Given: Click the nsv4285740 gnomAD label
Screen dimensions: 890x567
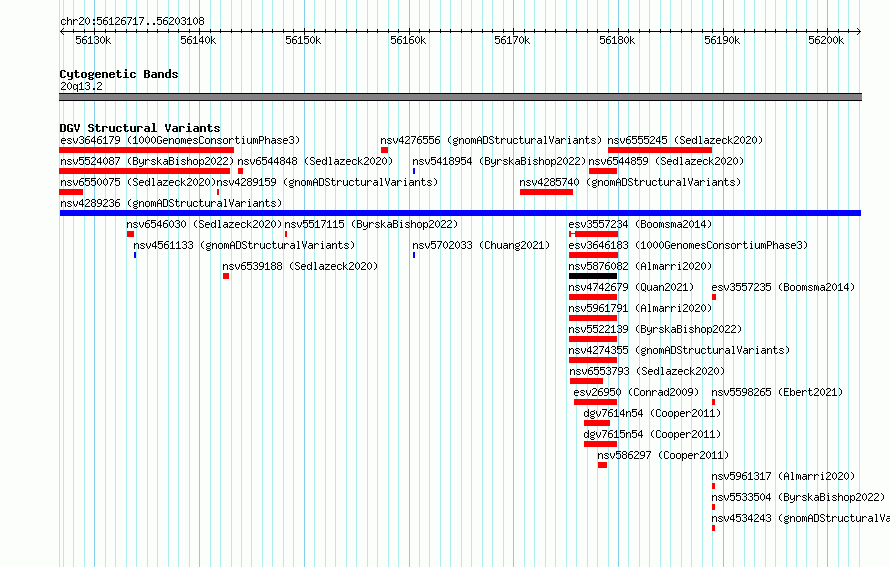Looking at the screenshot, I should click(630, 182).
